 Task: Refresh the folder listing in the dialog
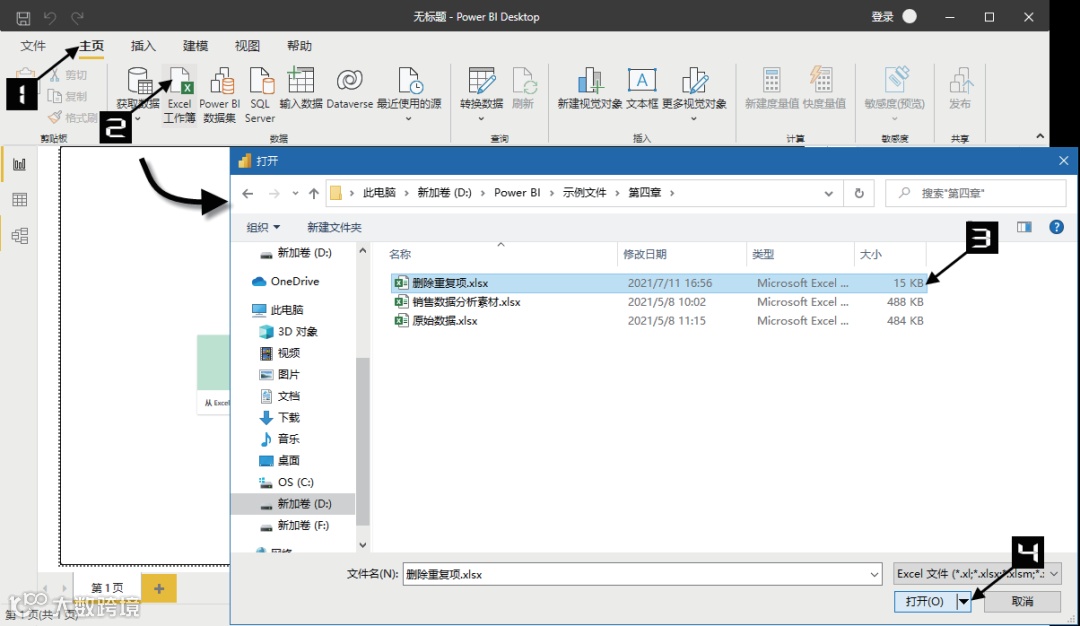tap(859, 194)
